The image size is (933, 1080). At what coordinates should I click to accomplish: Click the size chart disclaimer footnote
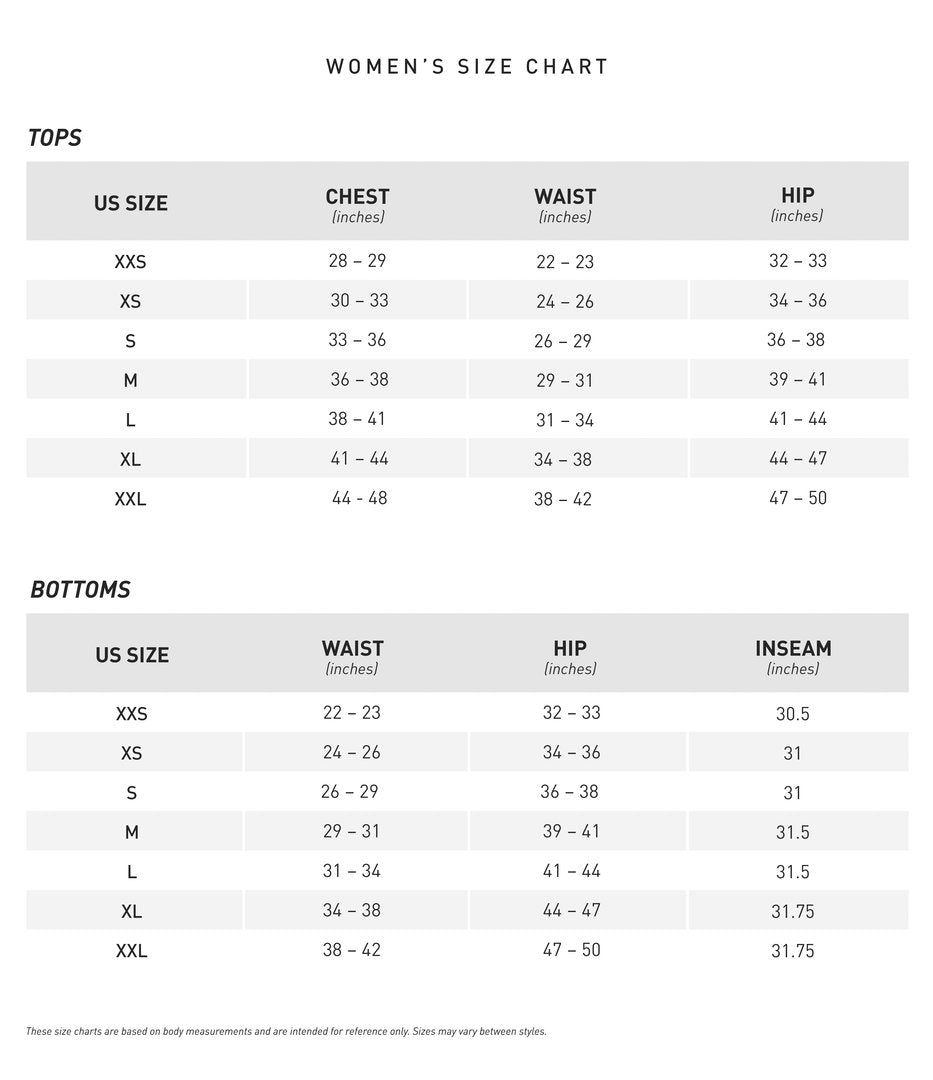[286, 1031]
